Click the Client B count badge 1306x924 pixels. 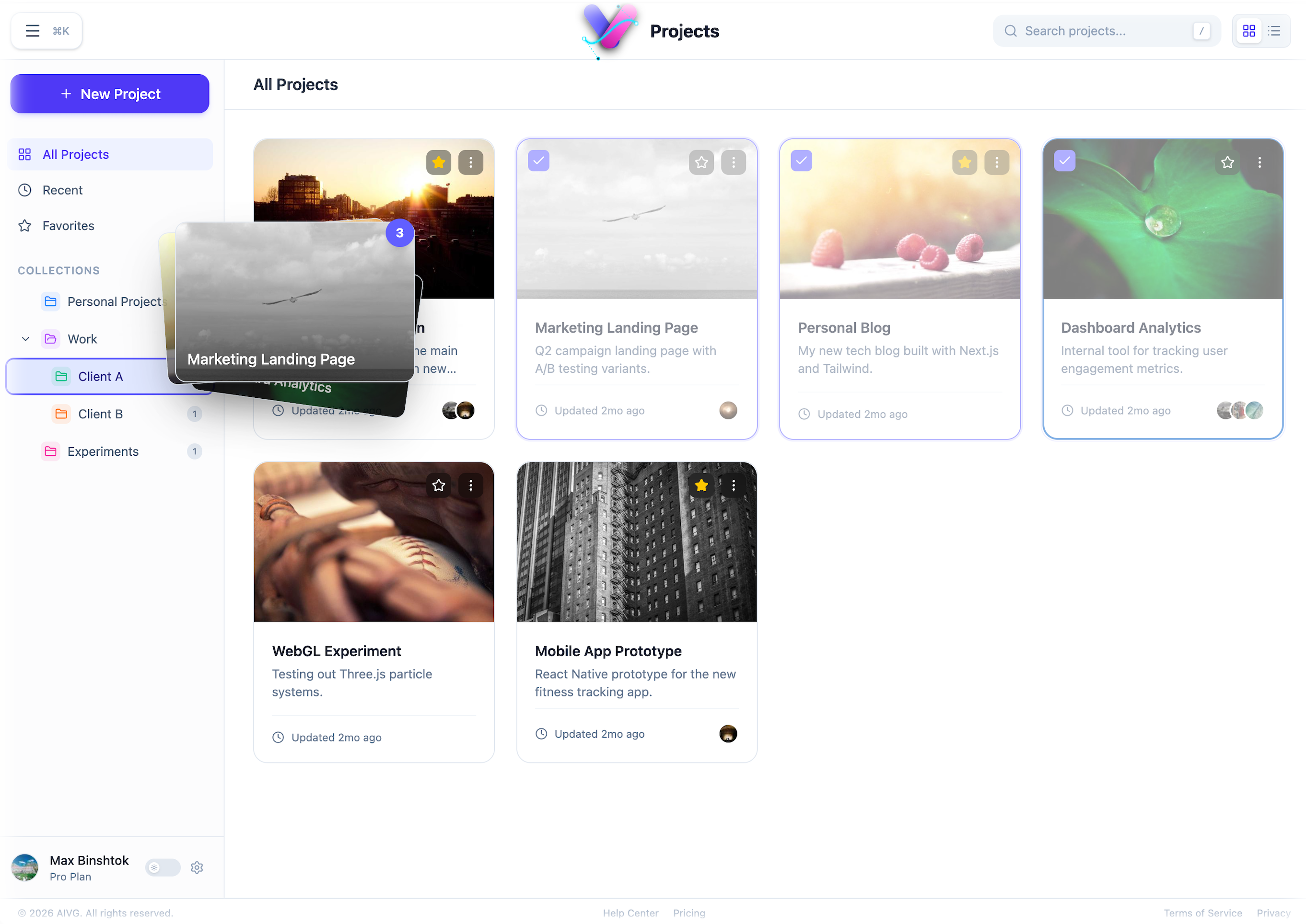(194, 414)
